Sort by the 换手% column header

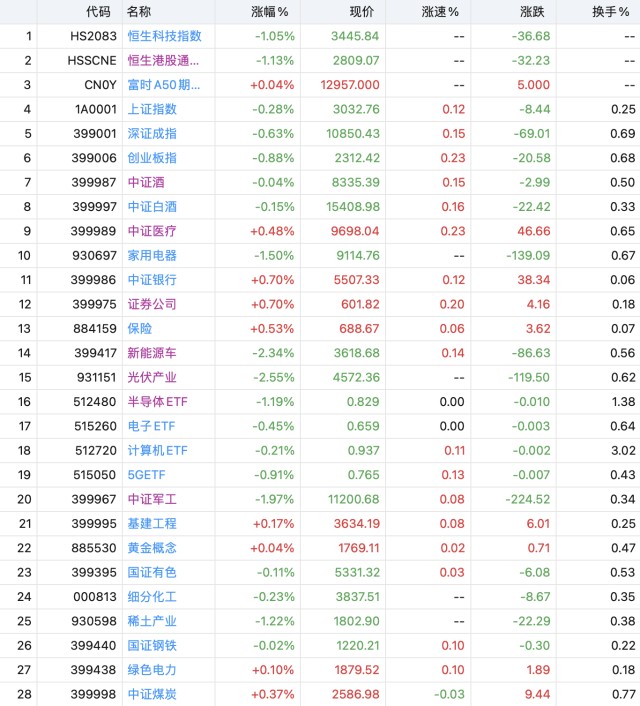pyautogui.click(x=611, y=12)
